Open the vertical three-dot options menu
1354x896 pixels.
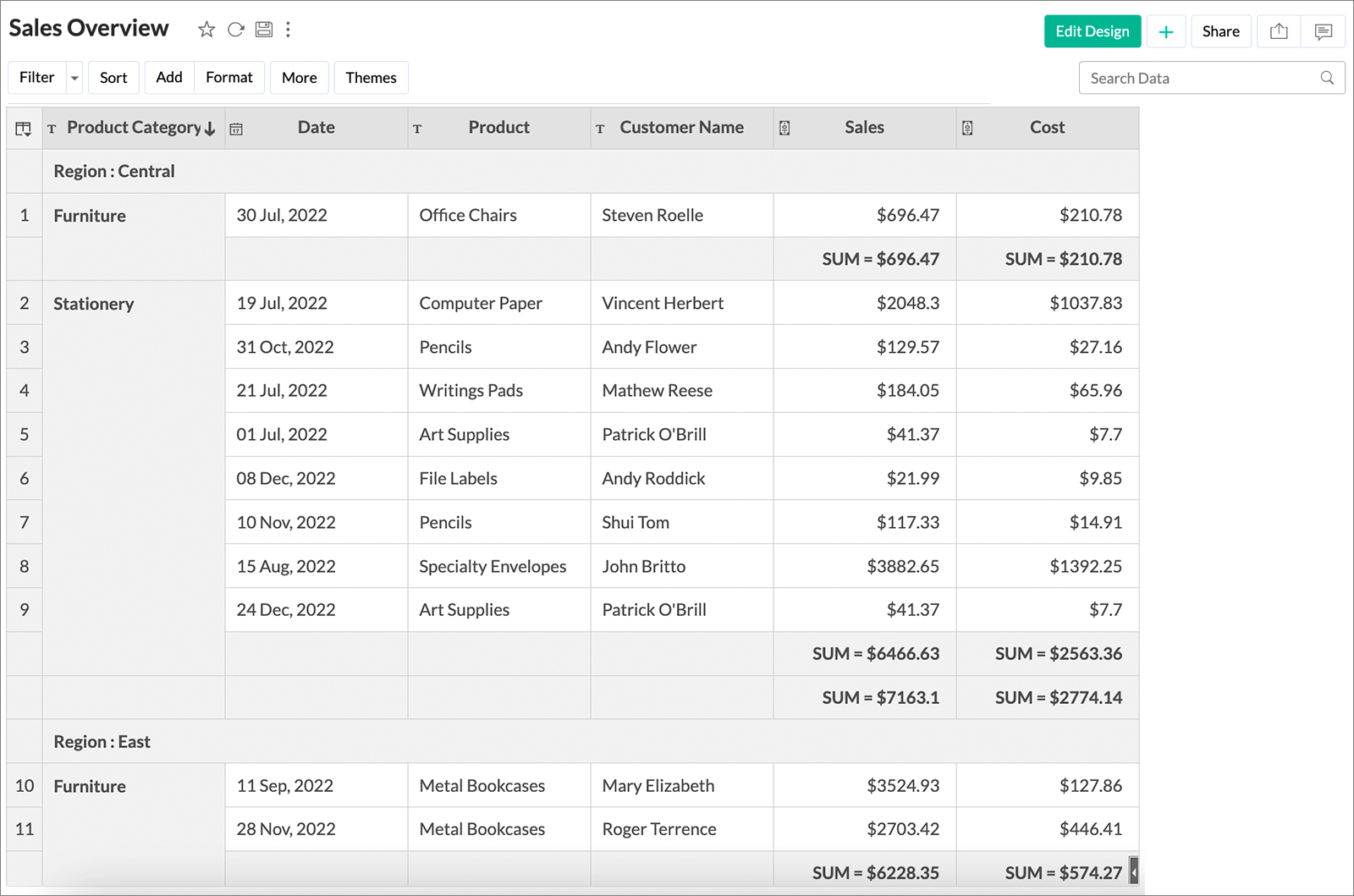coord(289,30)
